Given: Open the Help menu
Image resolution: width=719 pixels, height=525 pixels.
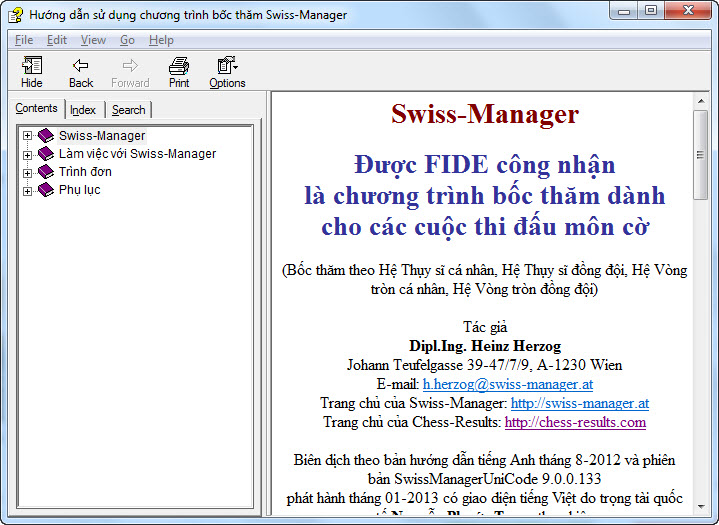Looking at the screenshot, I should 161,40.
